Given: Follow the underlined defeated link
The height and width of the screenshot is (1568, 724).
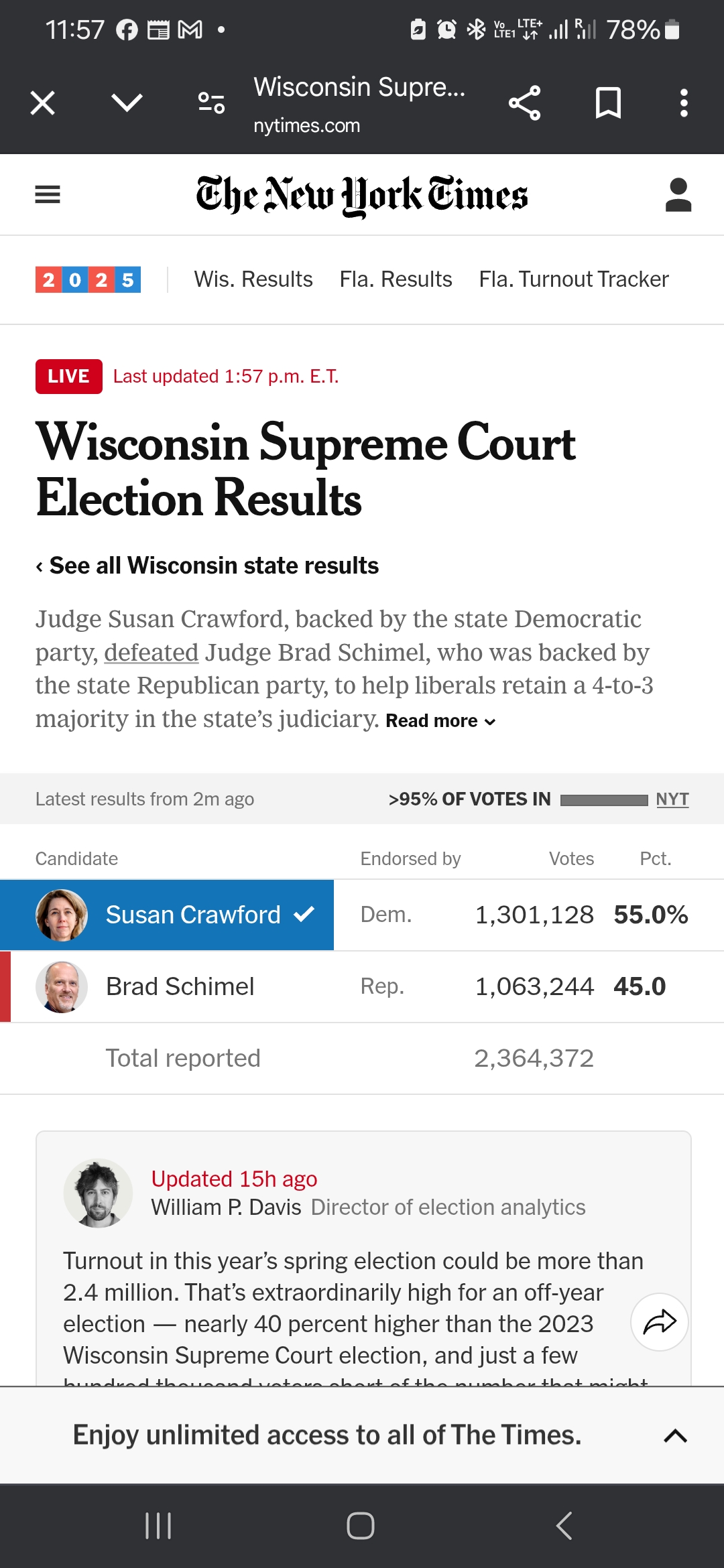Looking at the screenshot, I should click(152, 653).
